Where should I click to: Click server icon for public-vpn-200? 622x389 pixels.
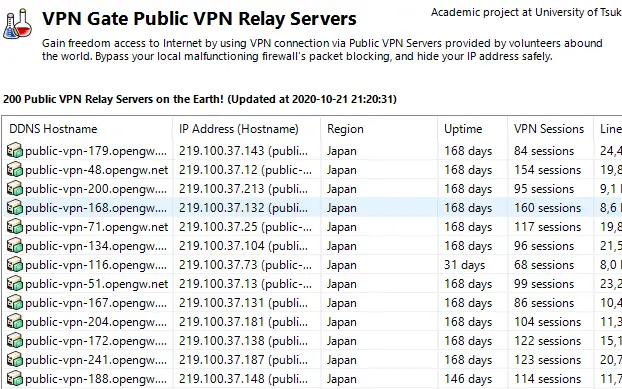pos(15,189)
